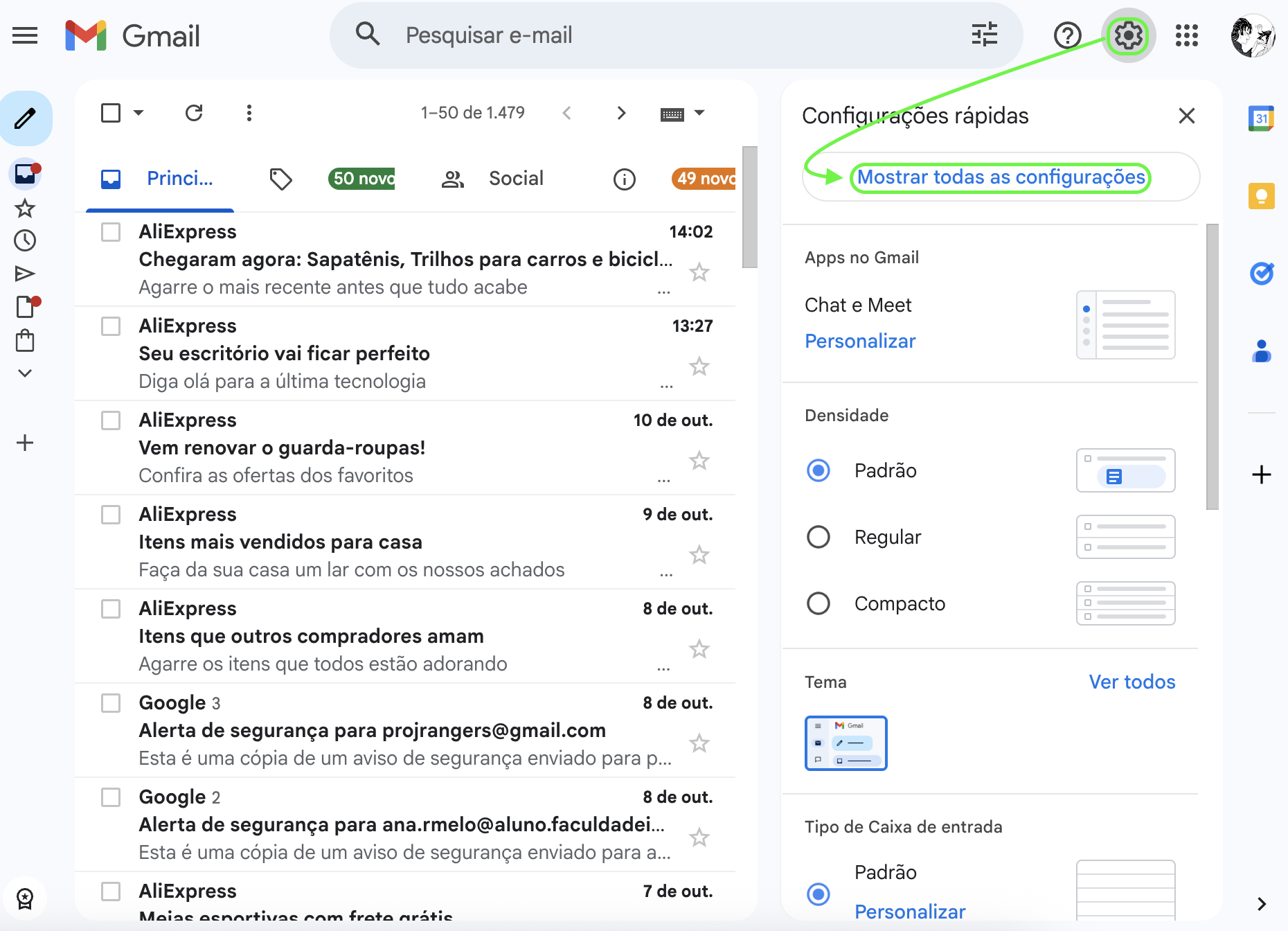This screenshot has height=931, width=1288.
Task: Click the Gmail logo
Action: (133, 35)
